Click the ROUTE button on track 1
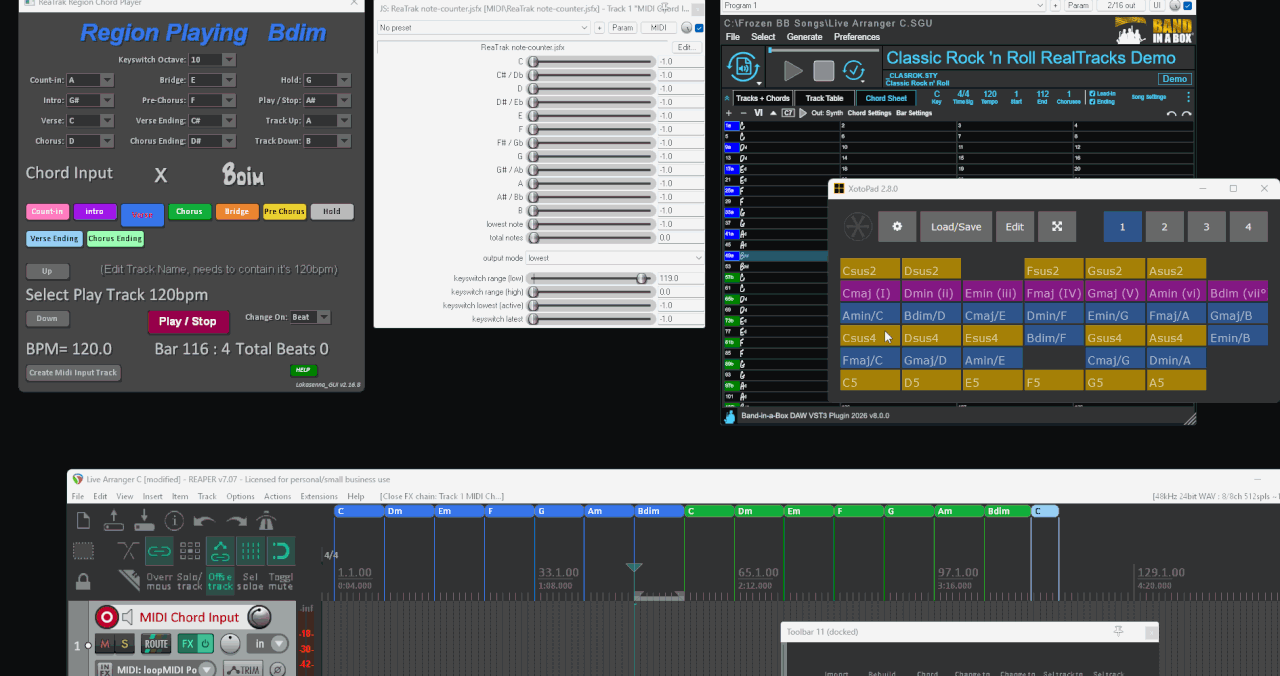Screen dimensions: 1280x676 click(157, 644)
